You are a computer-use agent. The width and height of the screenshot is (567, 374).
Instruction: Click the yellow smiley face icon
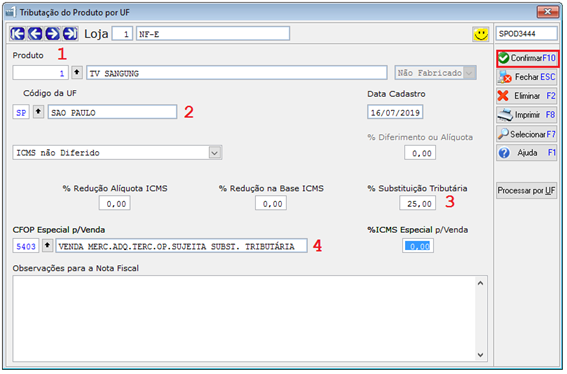(x=481, y=34)
